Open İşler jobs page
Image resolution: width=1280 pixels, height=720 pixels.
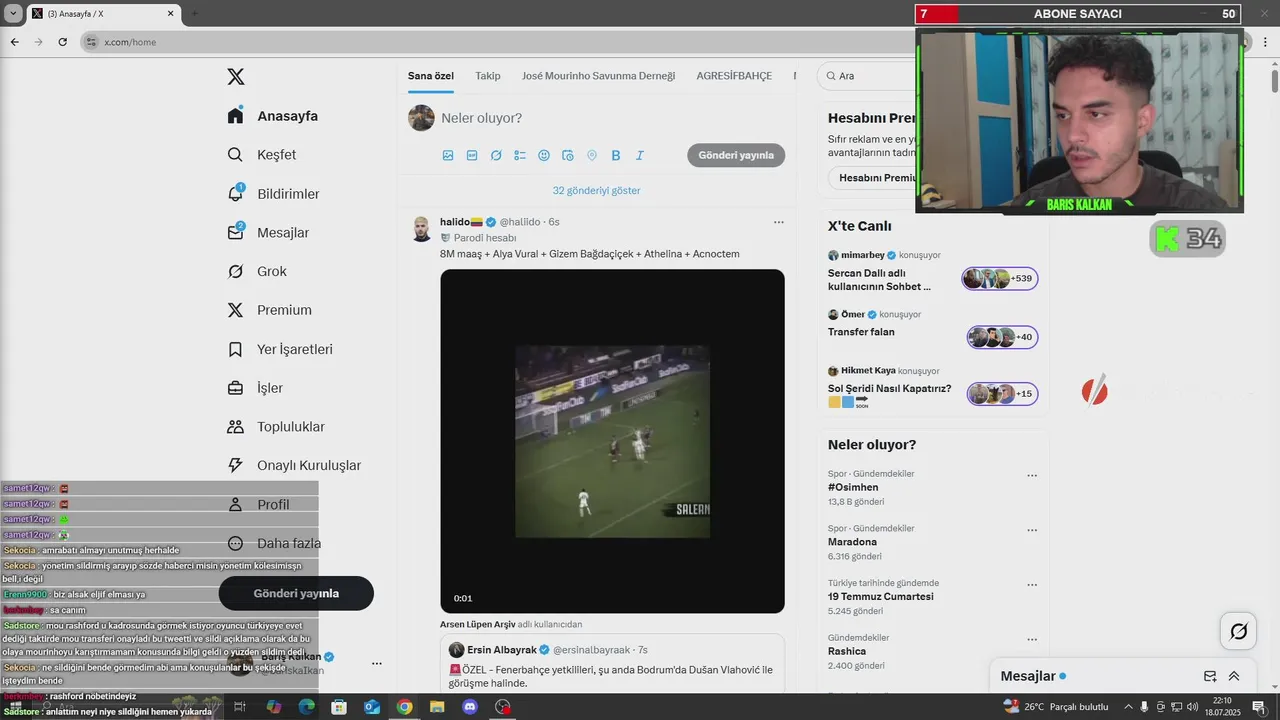click(256, 388)
